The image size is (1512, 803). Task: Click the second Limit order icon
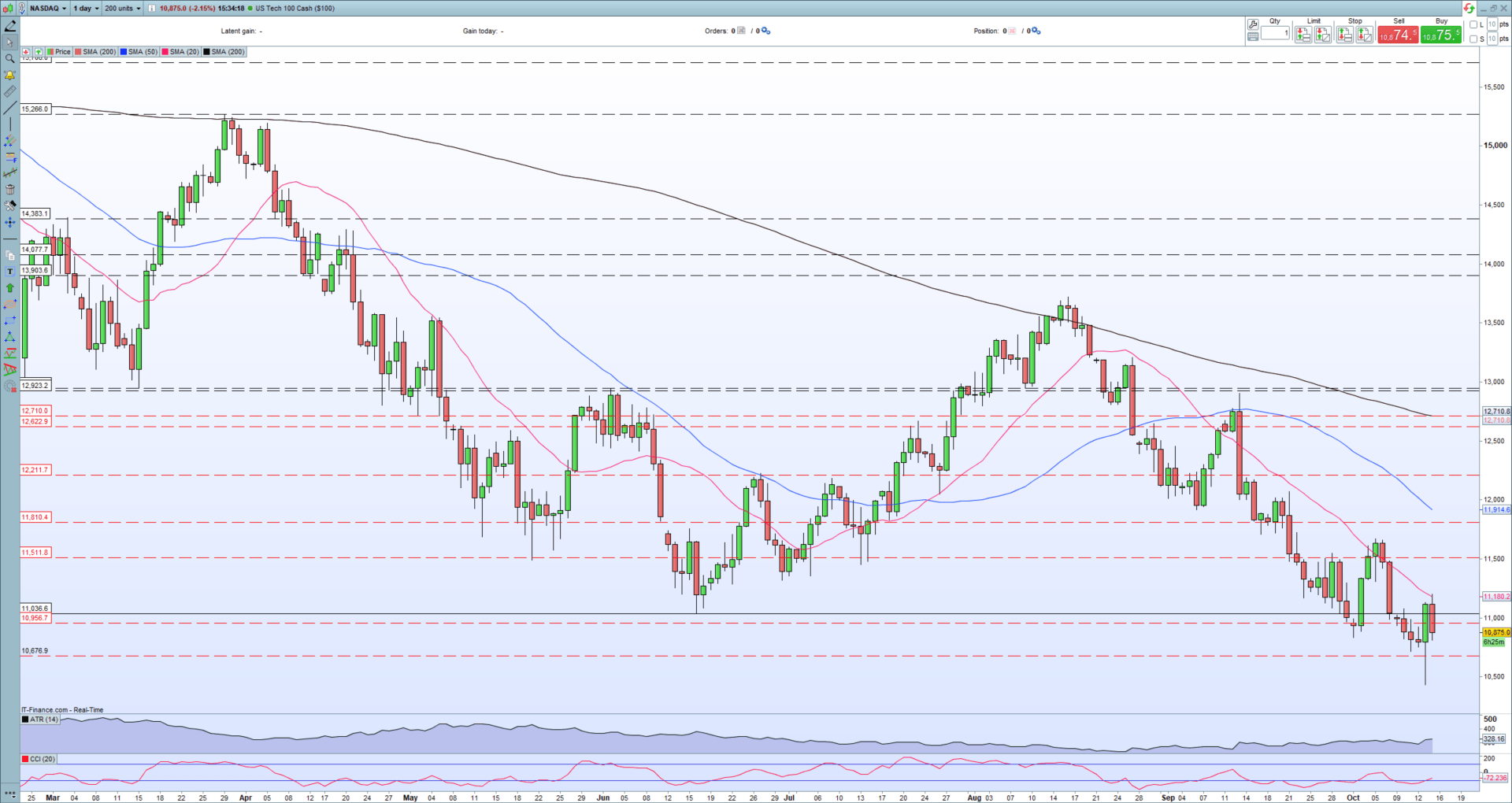1323,35
